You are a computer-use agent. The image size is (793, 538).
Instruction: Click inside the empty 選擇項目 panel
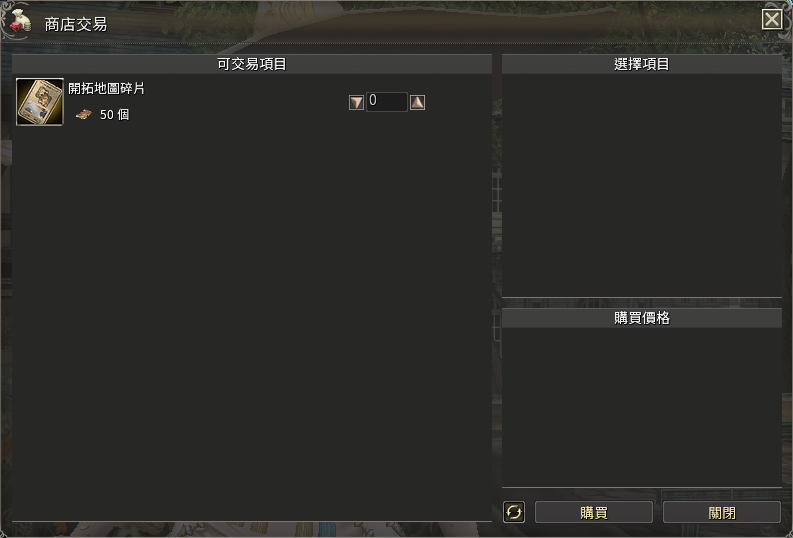coord(642,186)
